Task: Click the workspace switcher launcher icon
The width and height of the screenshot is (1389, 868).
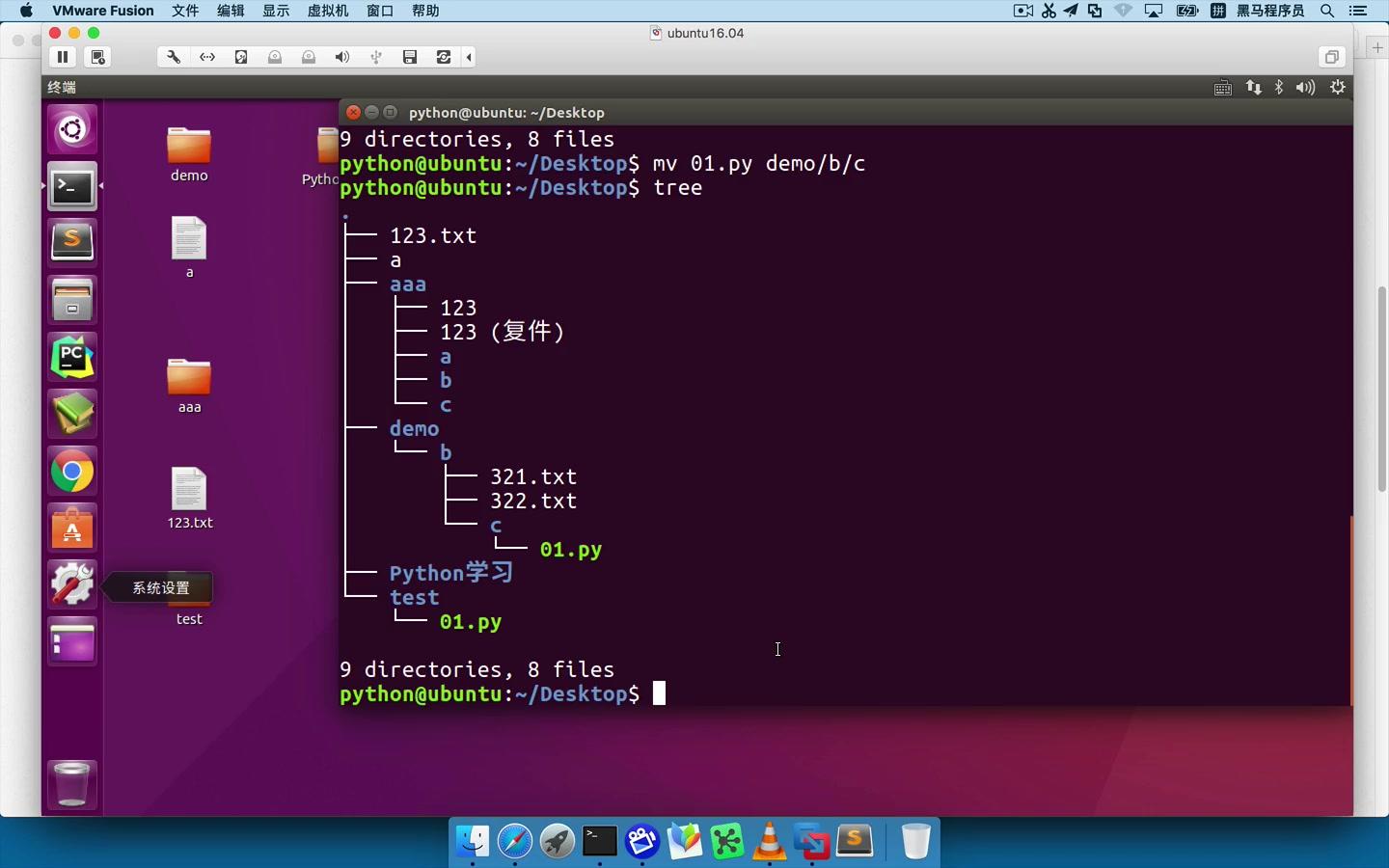Action: (72, 642)
